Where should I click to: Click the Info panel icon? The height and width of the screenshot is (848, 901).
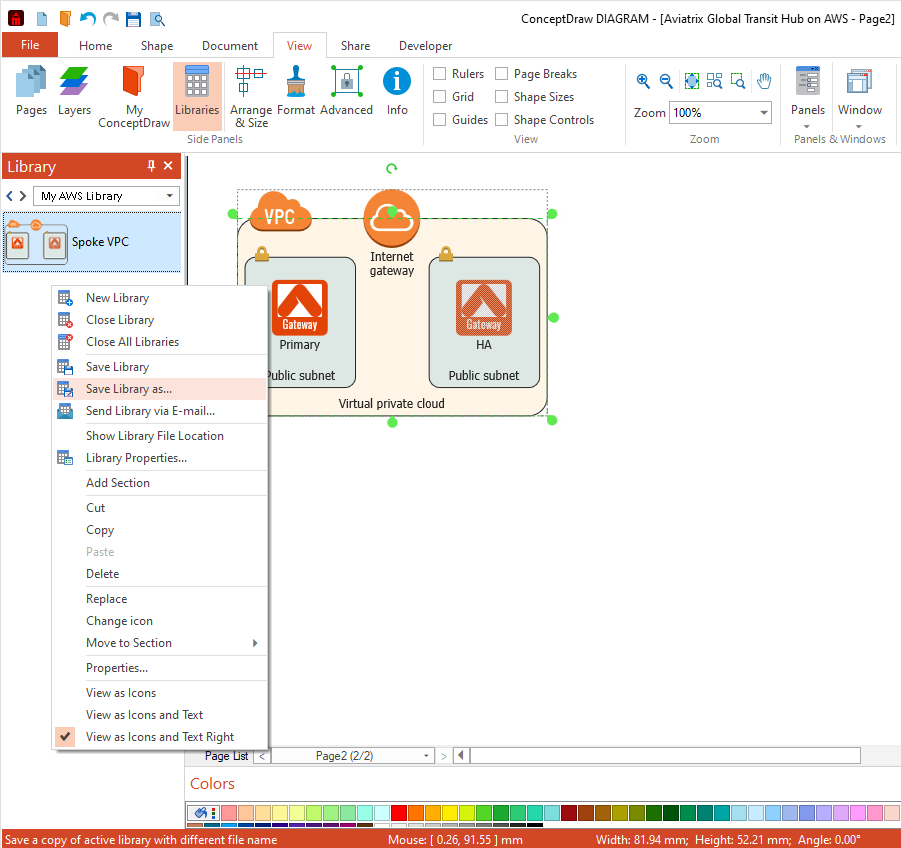point(397,91)
